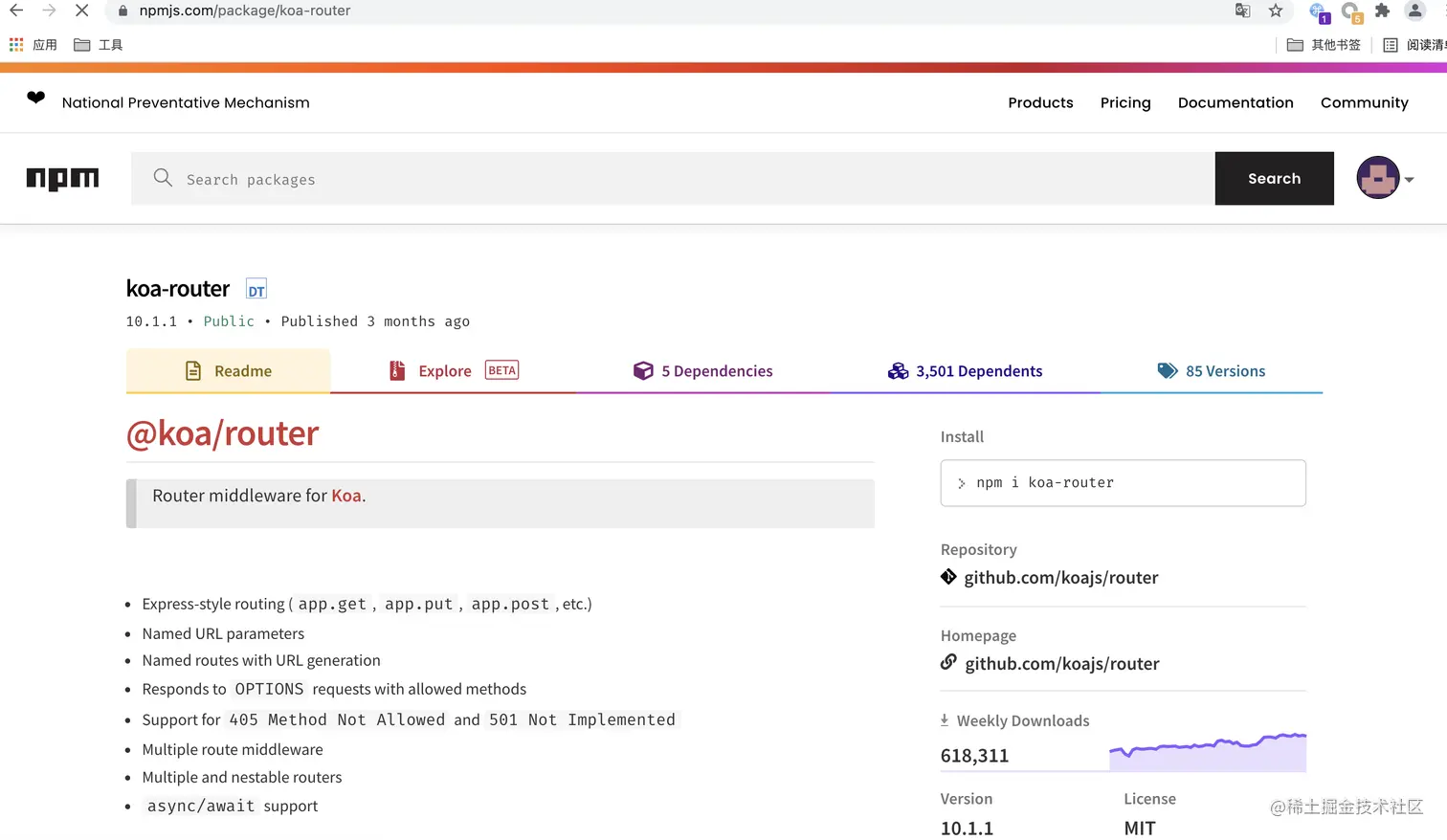Screen dimensions: 1447x840
Task: Click the browser address bar URL
Action: [245, 11]
